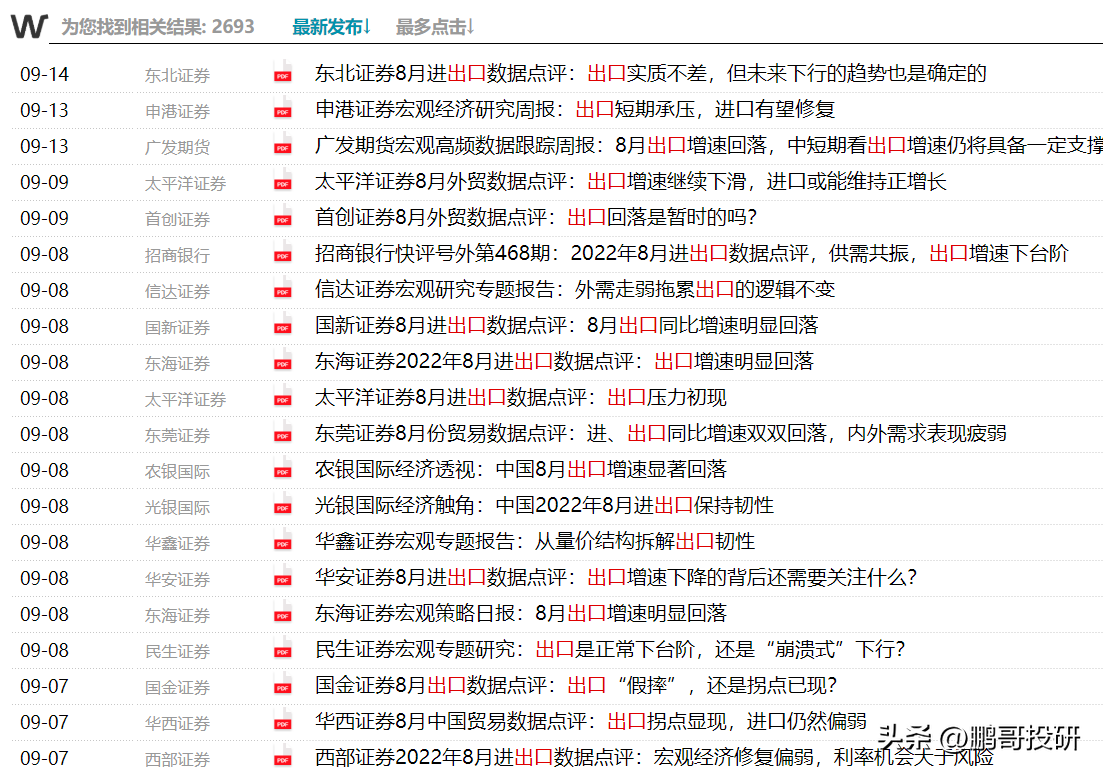The width and height of the screenshot is (1103, 774).
Task: Click the W logo icon
Action: [28, 26]
